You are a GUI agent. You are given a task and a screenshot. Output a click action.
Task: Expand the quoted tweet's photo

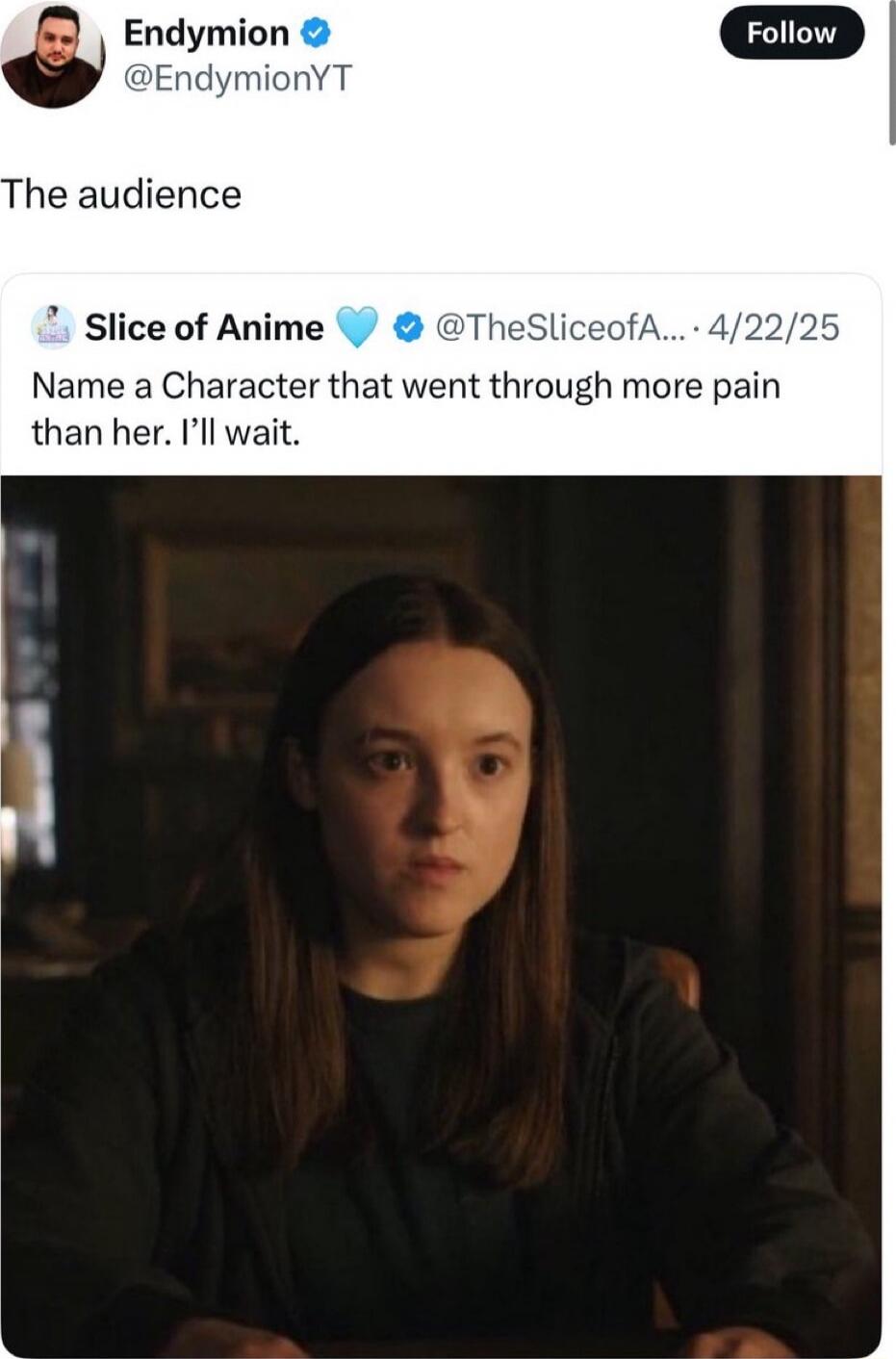click(x=441, y=916)
